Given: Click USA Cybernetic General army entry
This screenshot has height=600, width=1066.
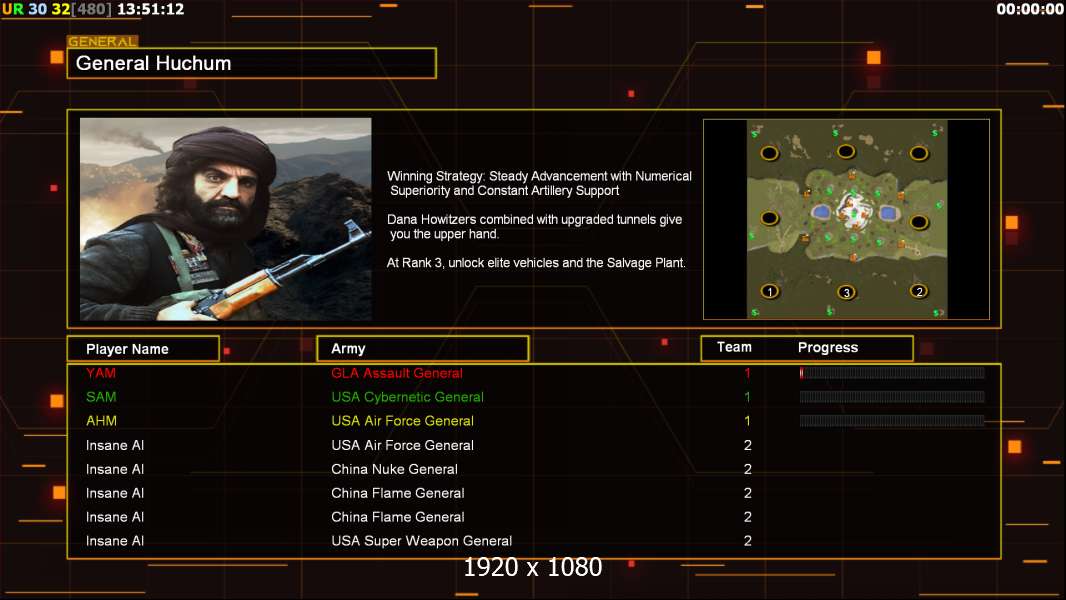Looking at the screenshot, I should [x=407, y=397].
